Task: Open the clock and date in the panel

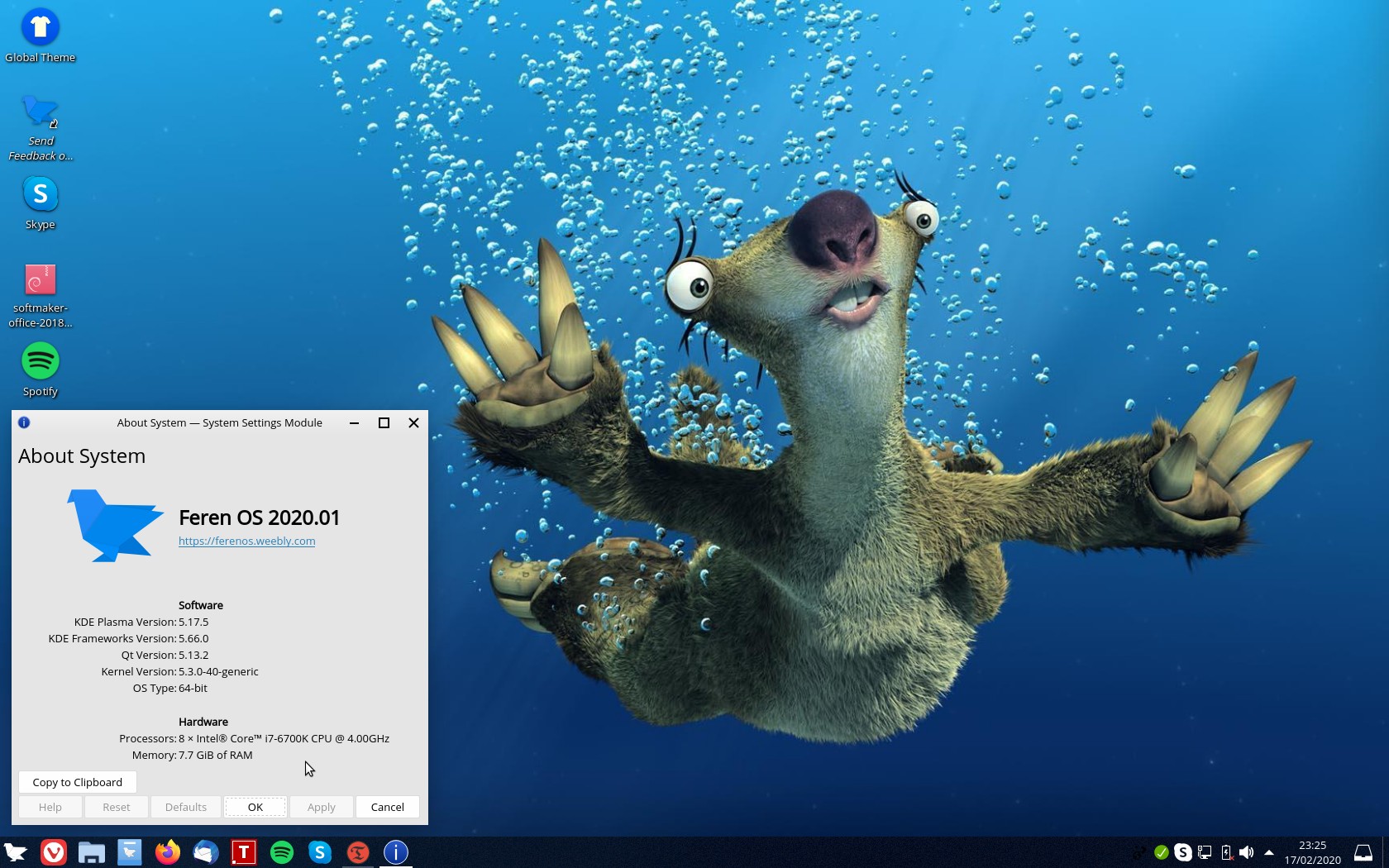Action: 1312,852
